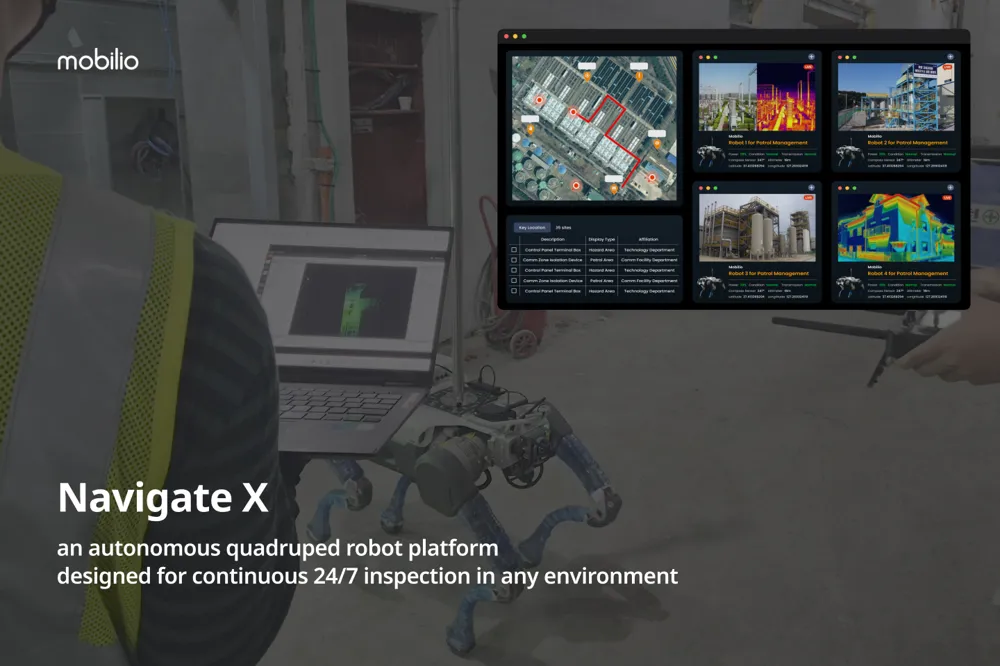Image resolution: width=1000 pixels, height=666 pixels.
Task: Click the Display Type column header
Action: 602,240
